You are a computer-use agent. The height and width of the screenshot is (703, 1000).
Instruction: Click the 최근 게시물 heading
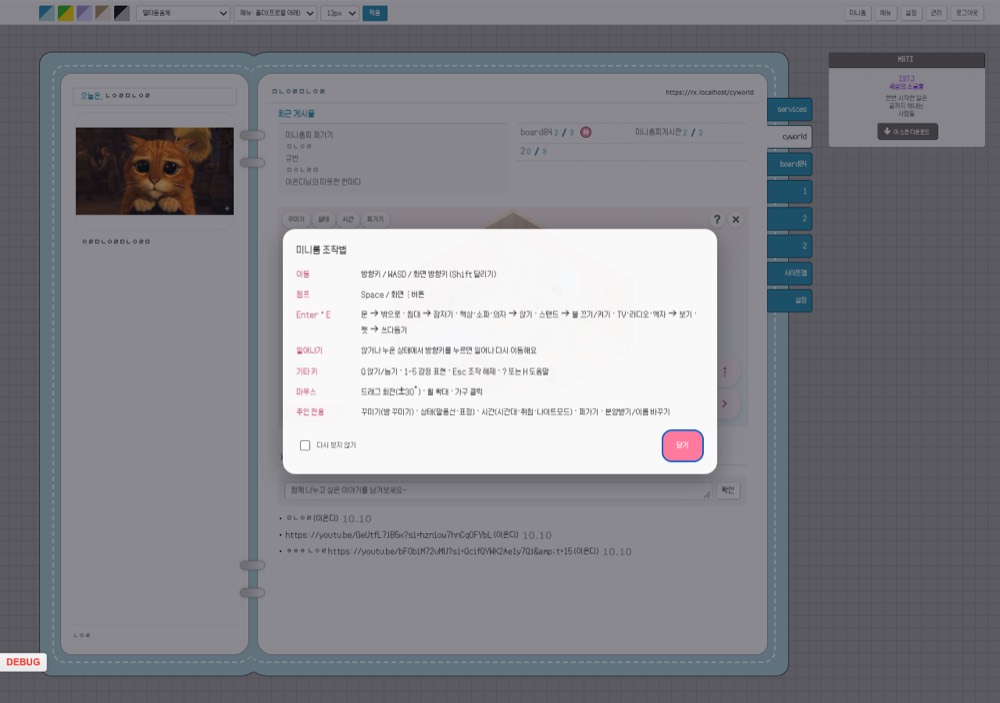[x=296, y=114]
